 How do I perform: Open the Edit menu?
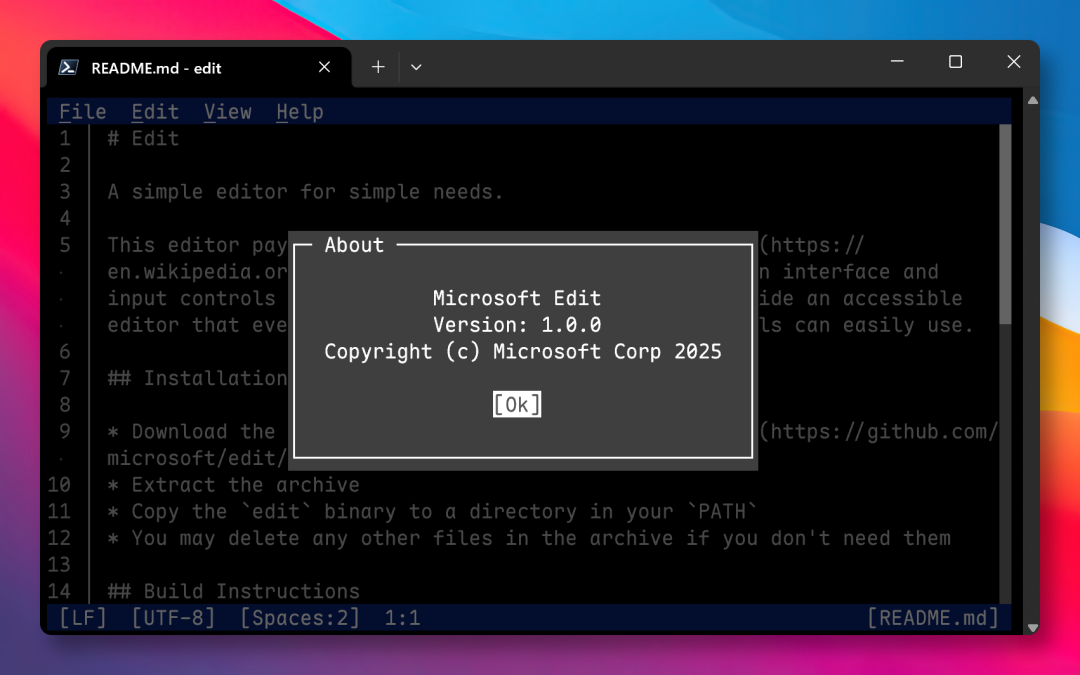coord(155,112)
